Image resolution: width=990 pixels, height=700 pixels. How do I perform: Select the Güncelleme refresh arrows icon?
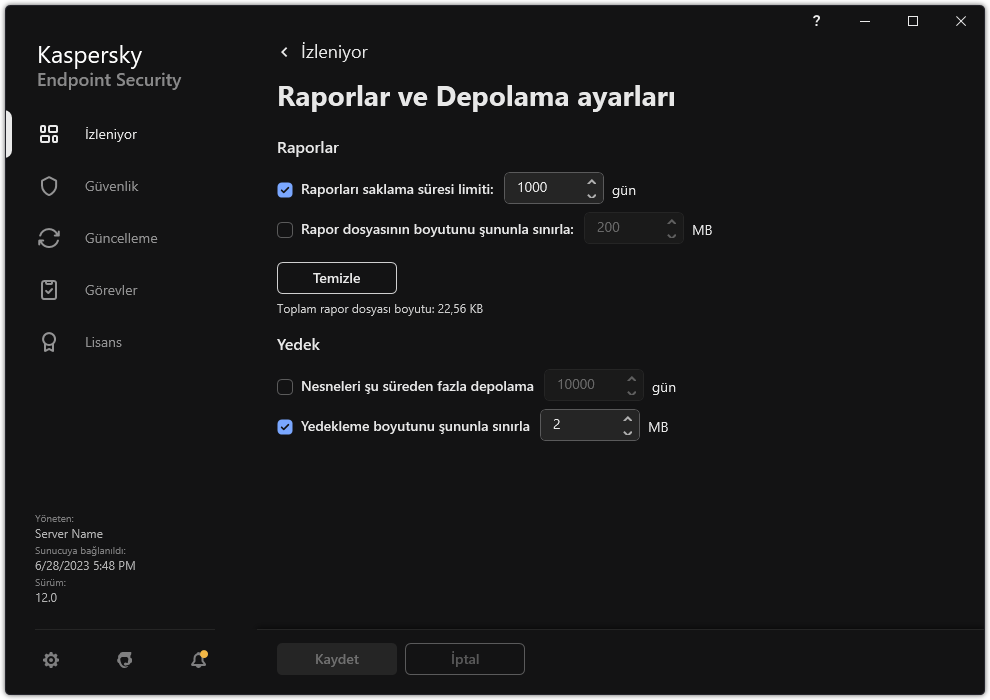pos(48,238)
